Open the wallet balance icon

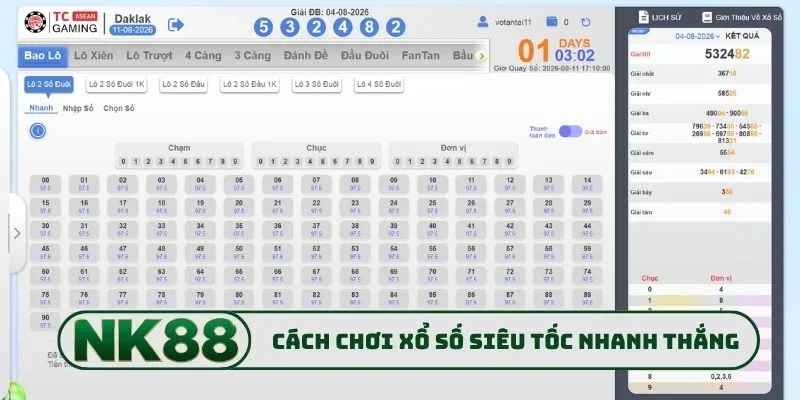click(552, 21)
